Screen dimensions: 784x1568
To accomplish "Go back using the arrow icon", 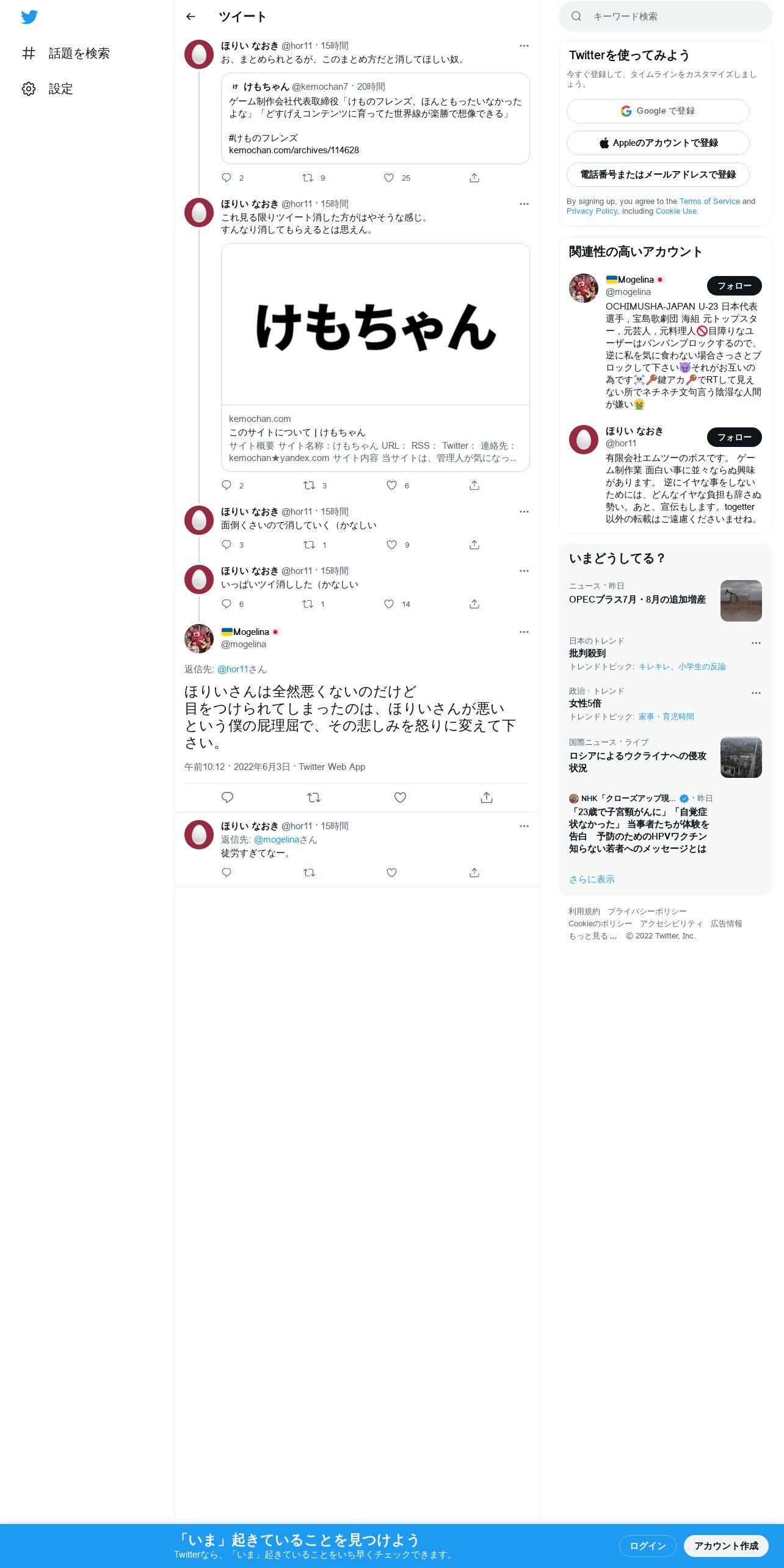I will pos(191,16).
